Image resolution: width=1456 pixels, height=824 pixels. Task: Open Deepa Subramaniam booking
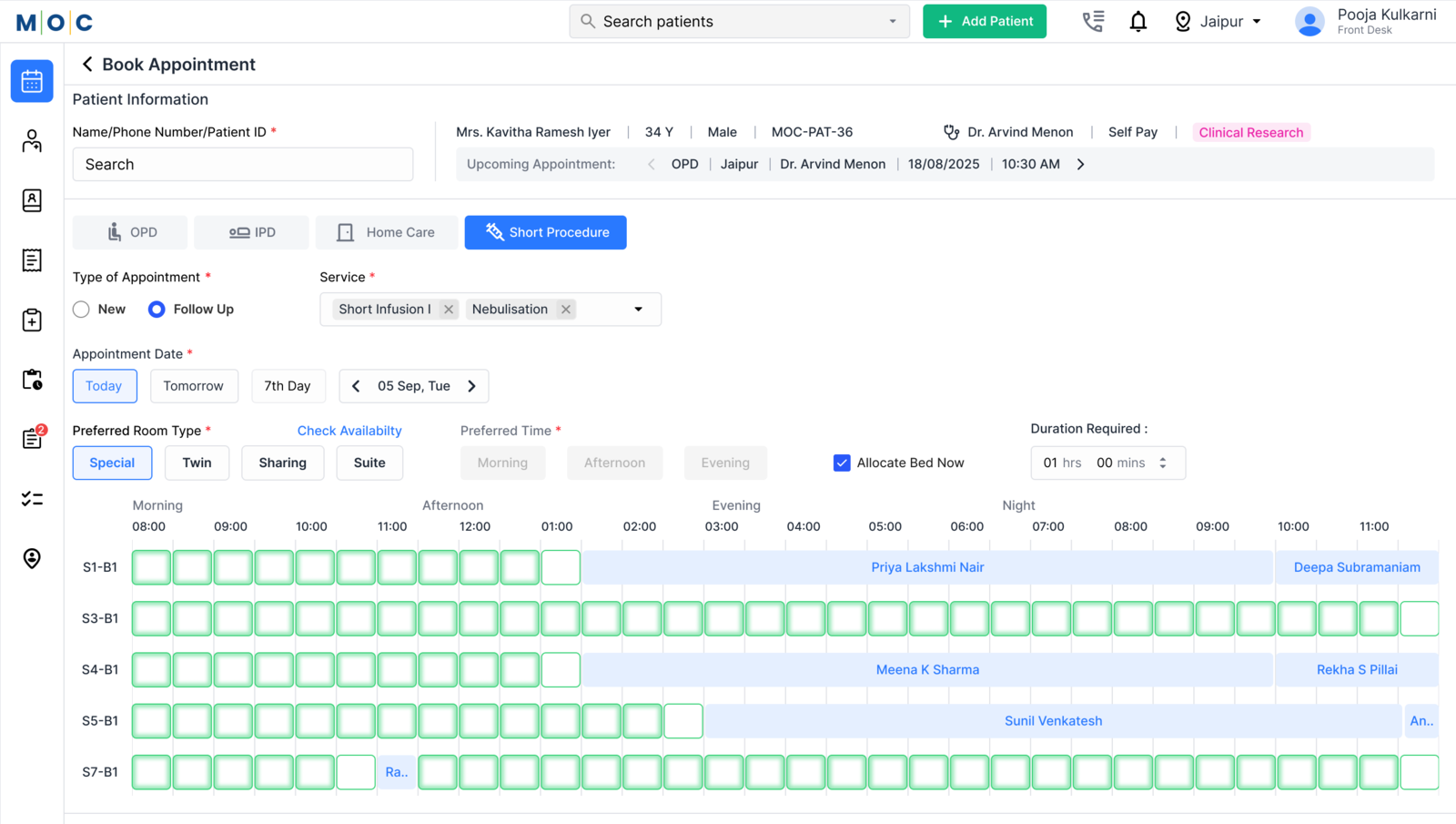click(x=1357, y=567)
